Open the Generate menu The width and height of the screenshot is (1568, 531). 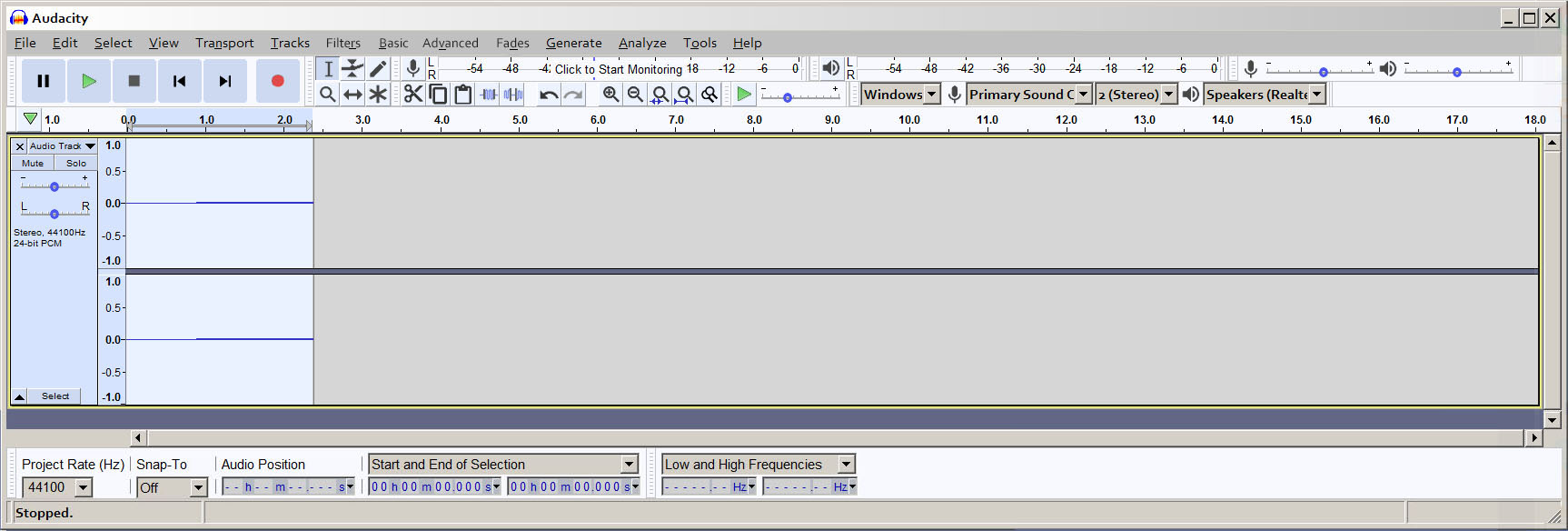point(573,43)
